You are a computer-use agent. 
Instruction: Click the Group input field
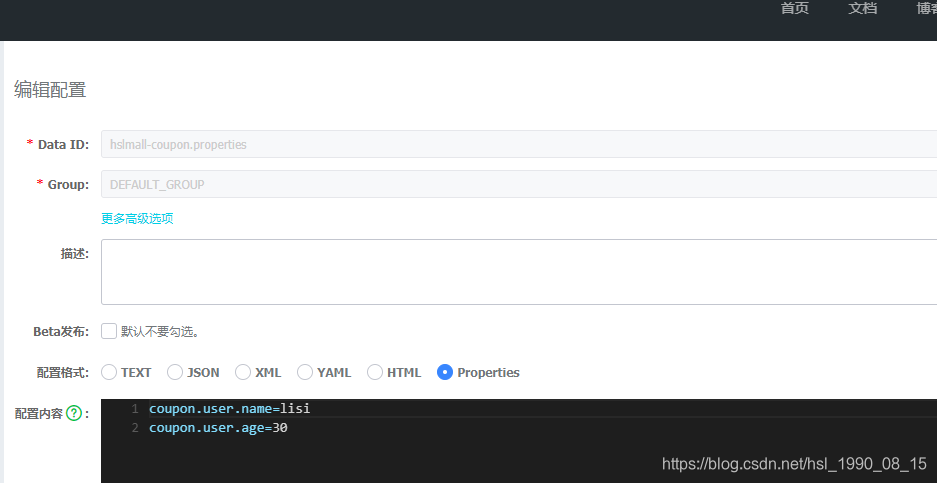tap(519, 184)
